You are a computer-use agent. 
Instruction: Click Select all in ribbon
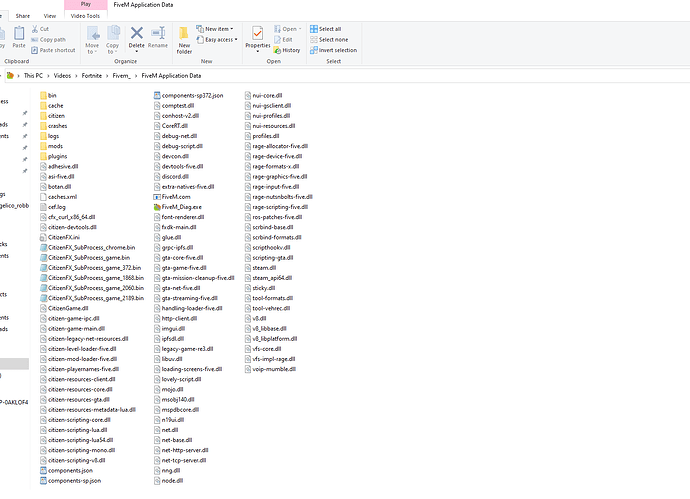pos(326,29)
